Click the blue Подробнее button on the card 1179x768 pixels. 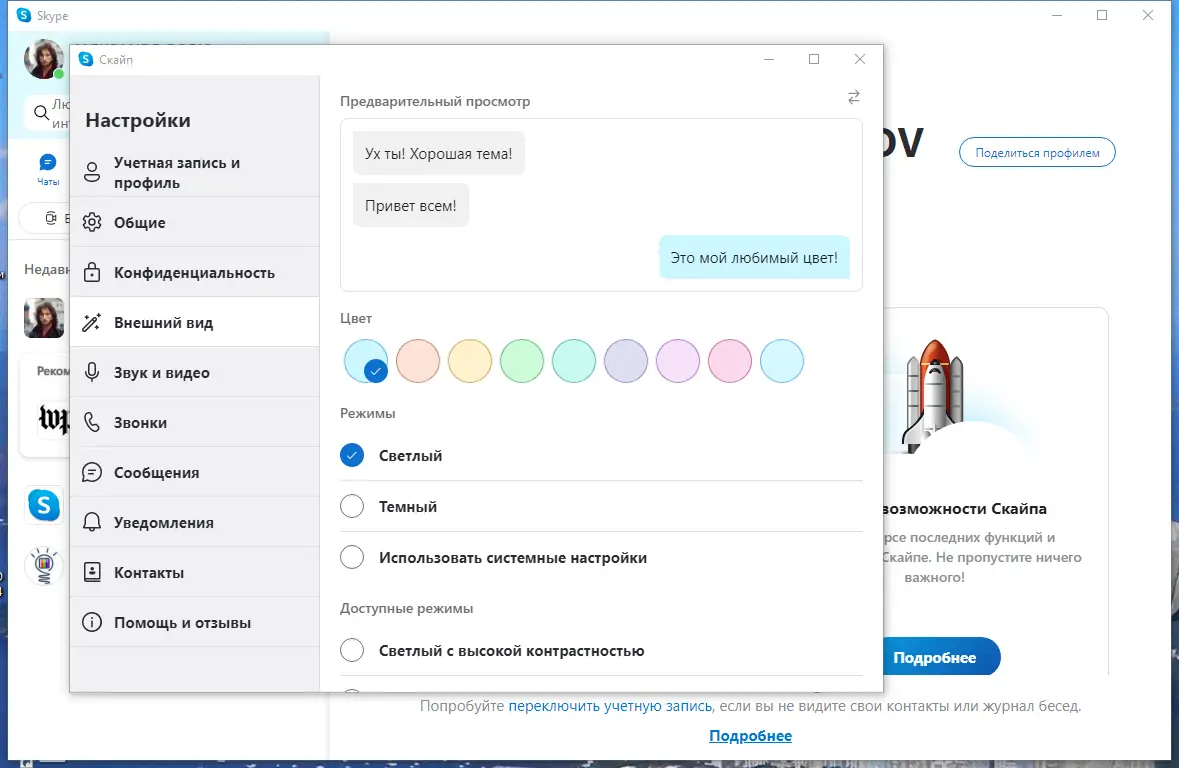(941, 657)
